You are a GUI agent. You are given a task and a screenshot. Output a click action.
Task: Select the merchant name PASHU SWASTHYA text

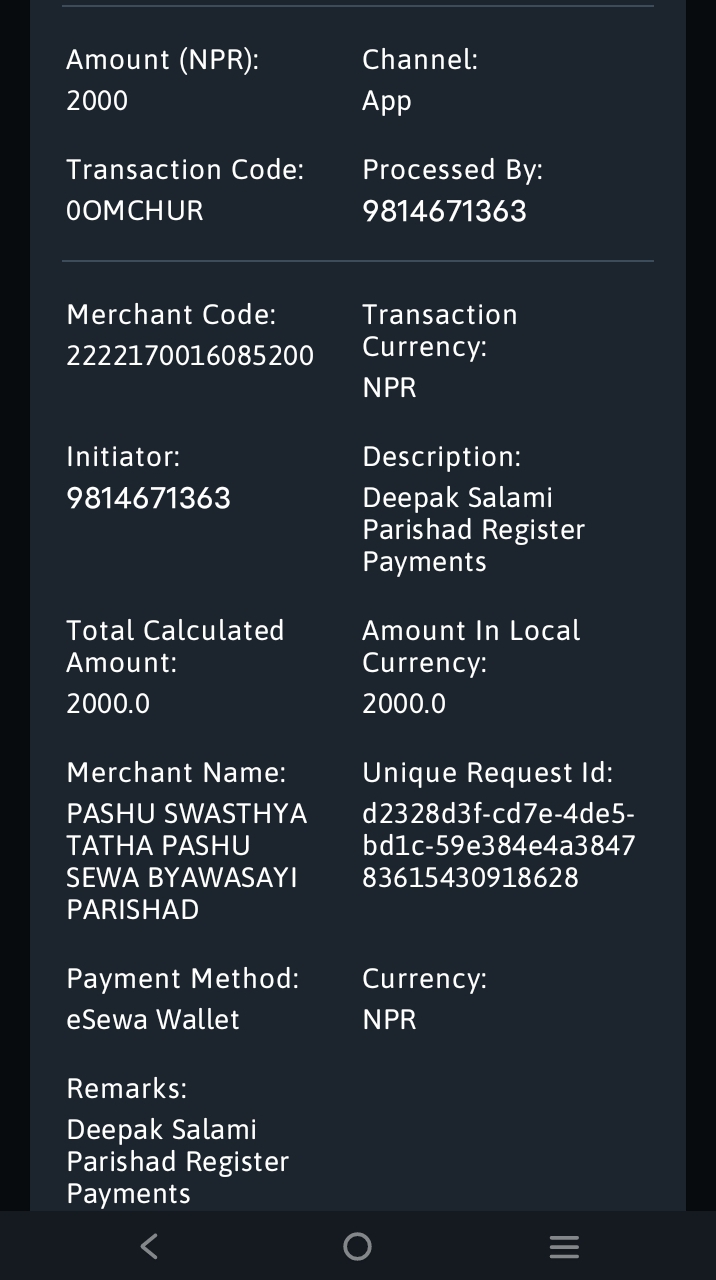pos(186,862)
